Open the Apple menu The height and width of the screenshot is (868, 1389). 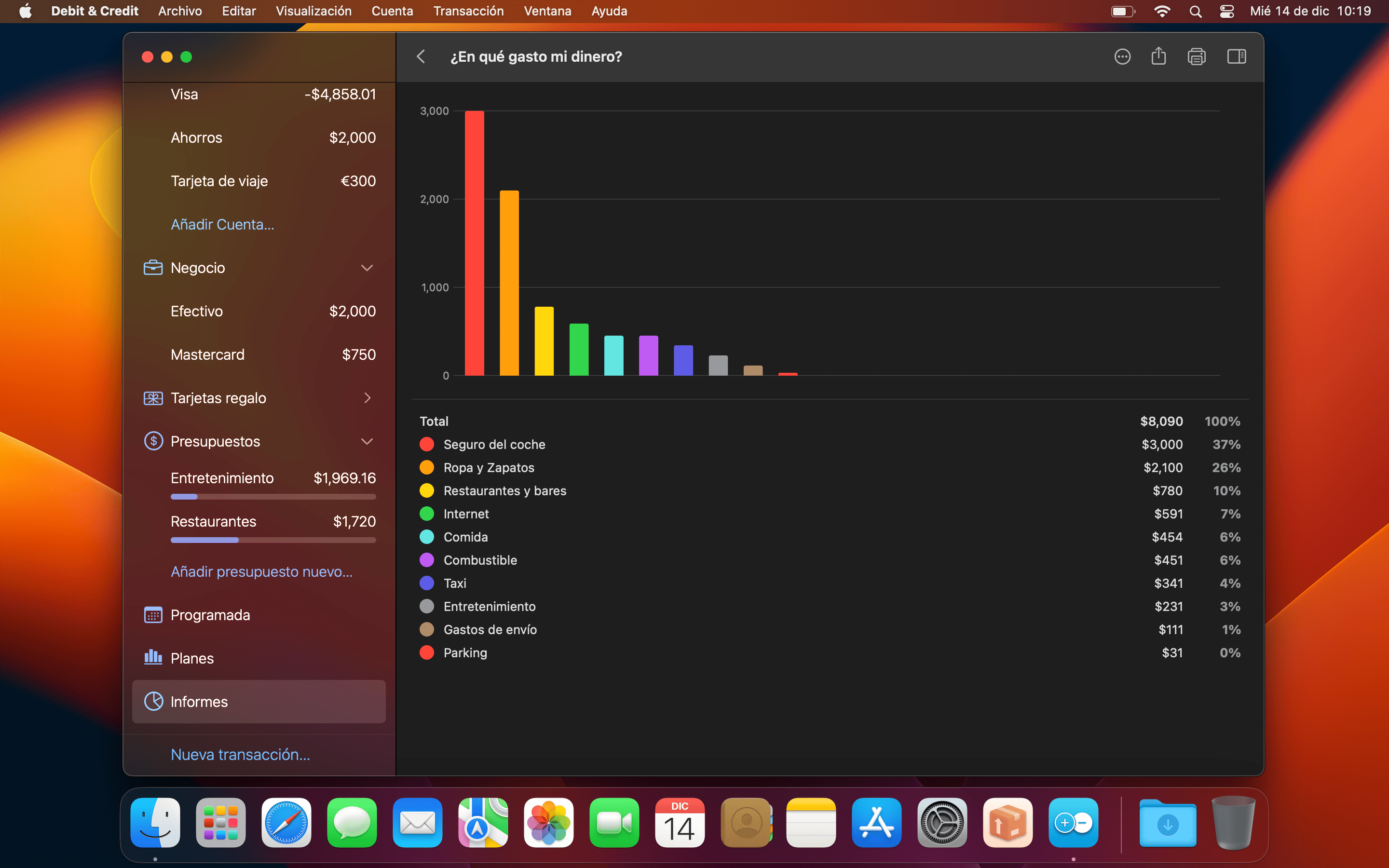[x=25, y=11]
